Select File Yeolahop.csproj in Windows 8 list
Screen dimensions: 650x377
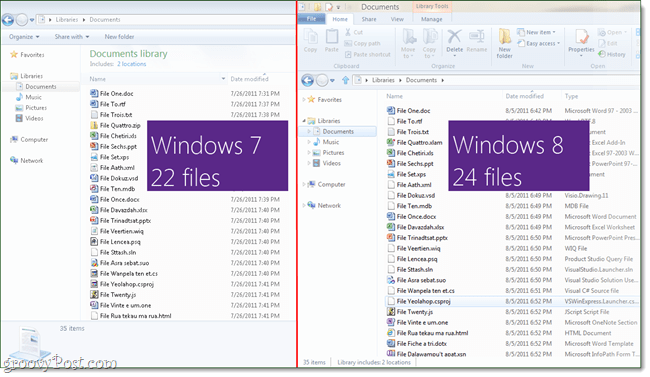[423, 302]
